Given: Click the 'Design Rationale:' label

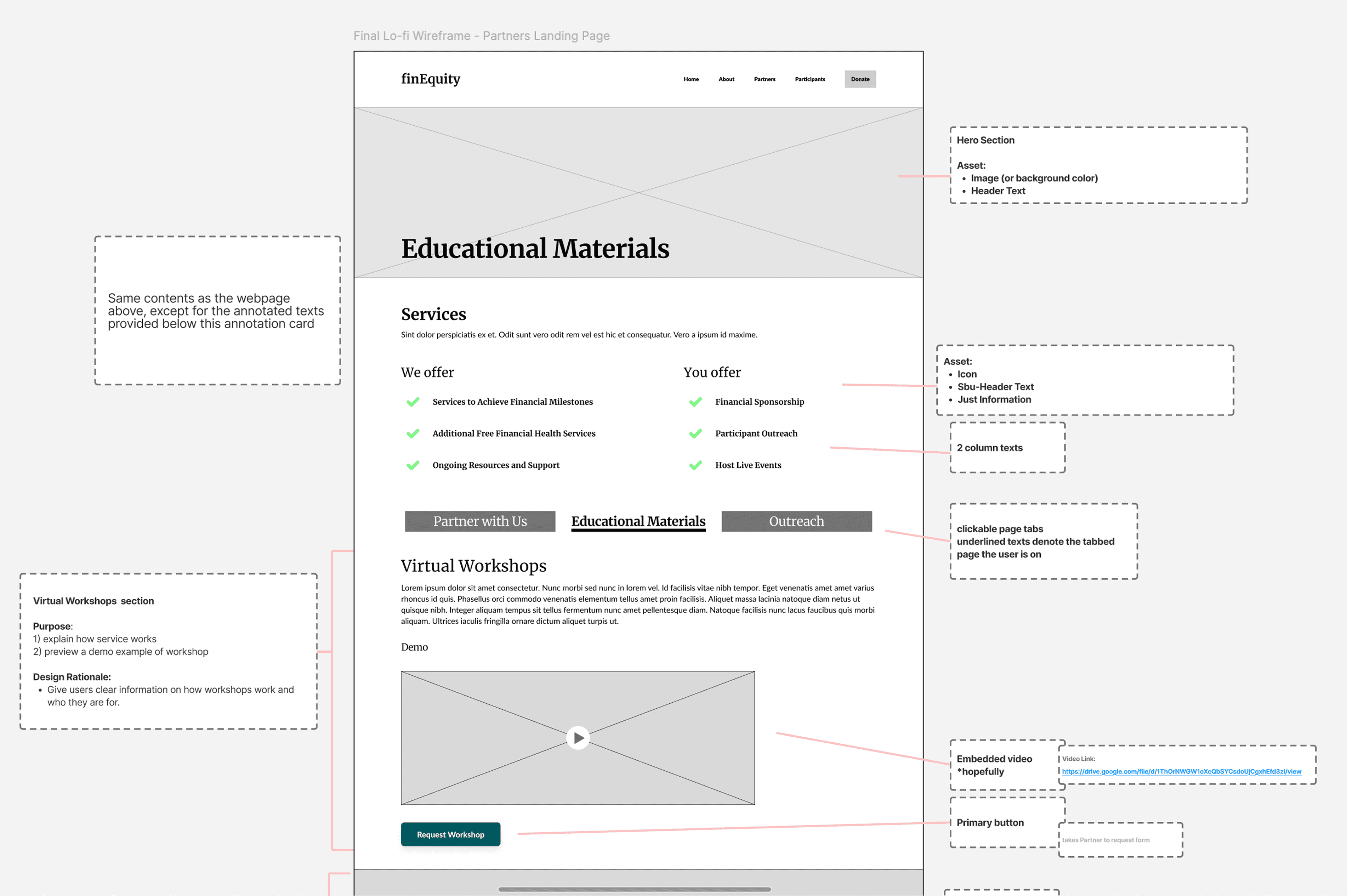Looking at the screenshot, I should tap(72, 677).
